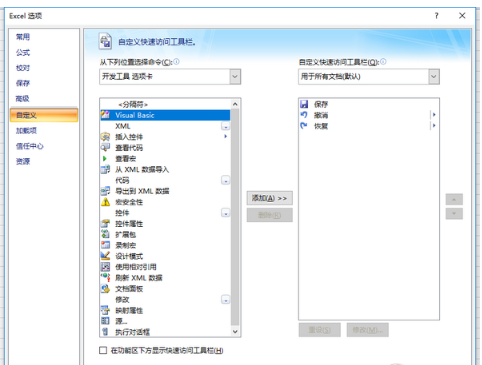Select 保存 (Save) in the toolbar list
Viewport: 482px width, 365px height.
pyautogui.click(x=369, y=104)
